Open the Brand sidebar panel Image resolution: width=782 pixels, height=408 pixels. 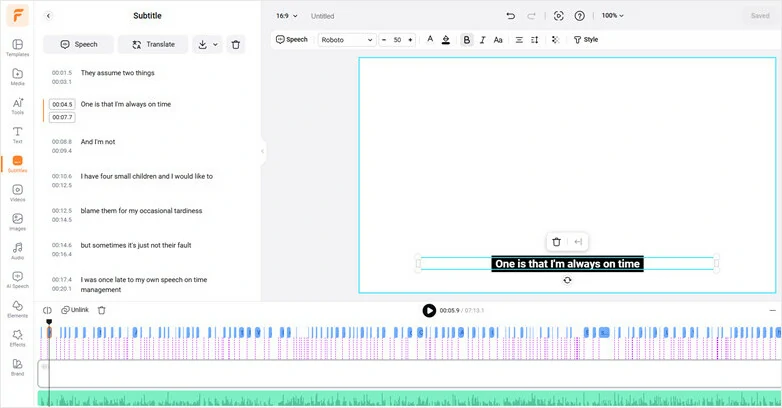pos(17,367)
